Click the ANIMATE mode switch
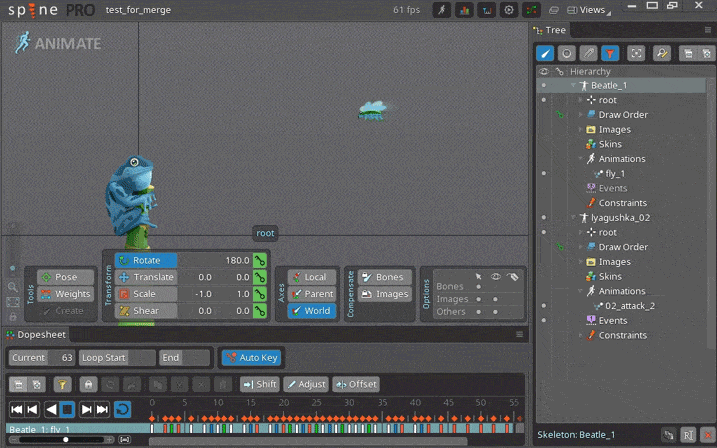The height and width of the screenshot is (448, 717). 58,43
